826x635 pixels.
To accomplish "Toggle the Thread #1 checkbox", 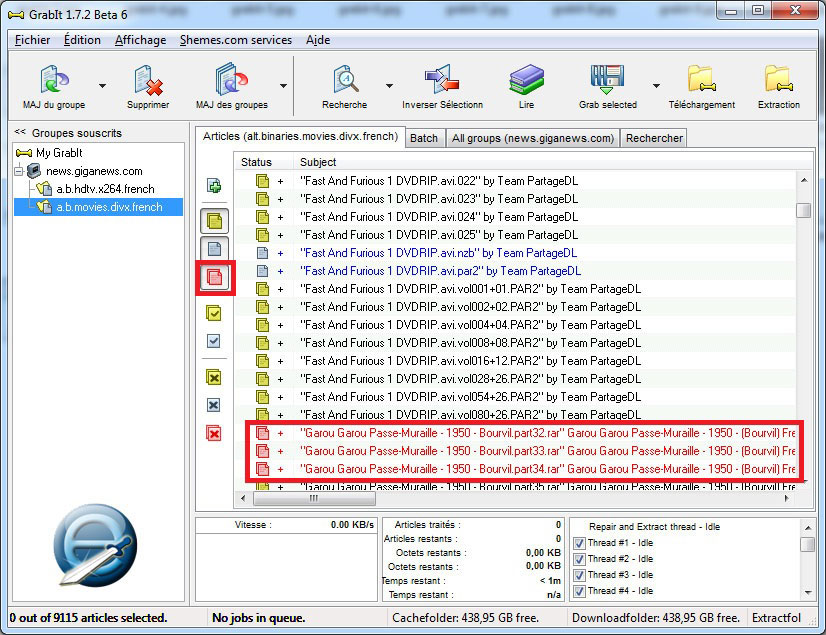I will click(x=579, y=543).
